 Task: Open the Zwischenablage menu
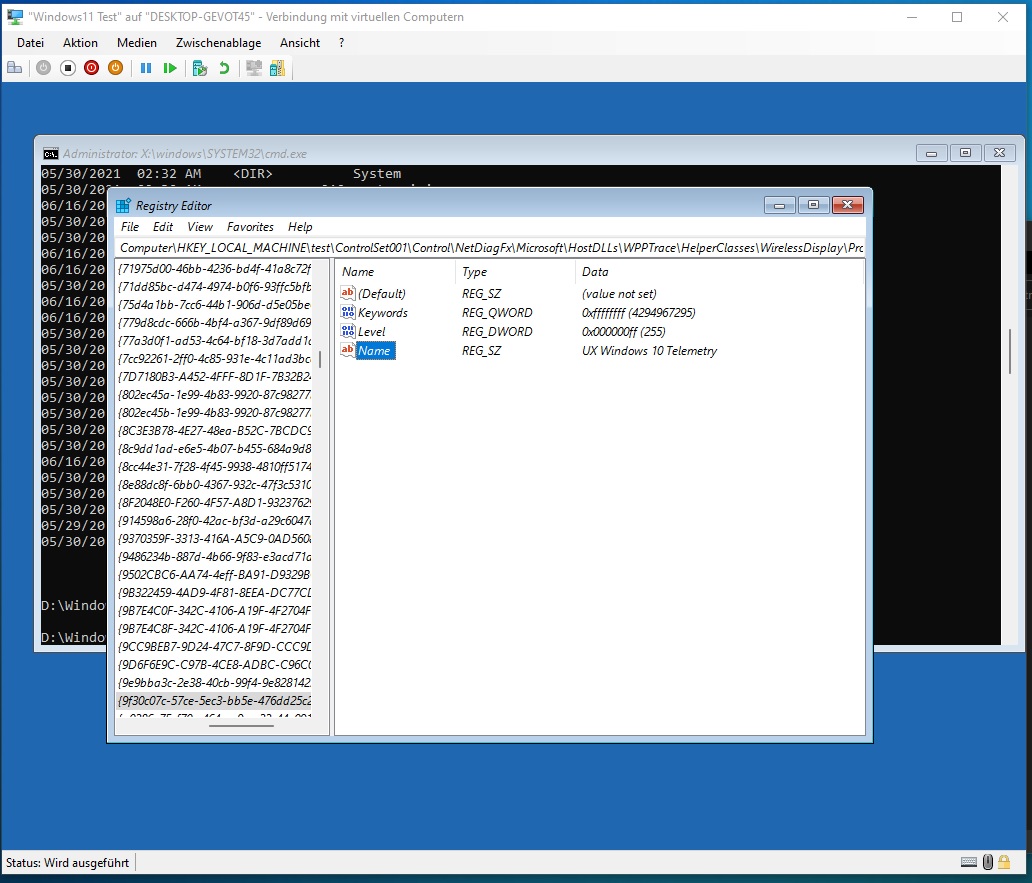point(218,43)
